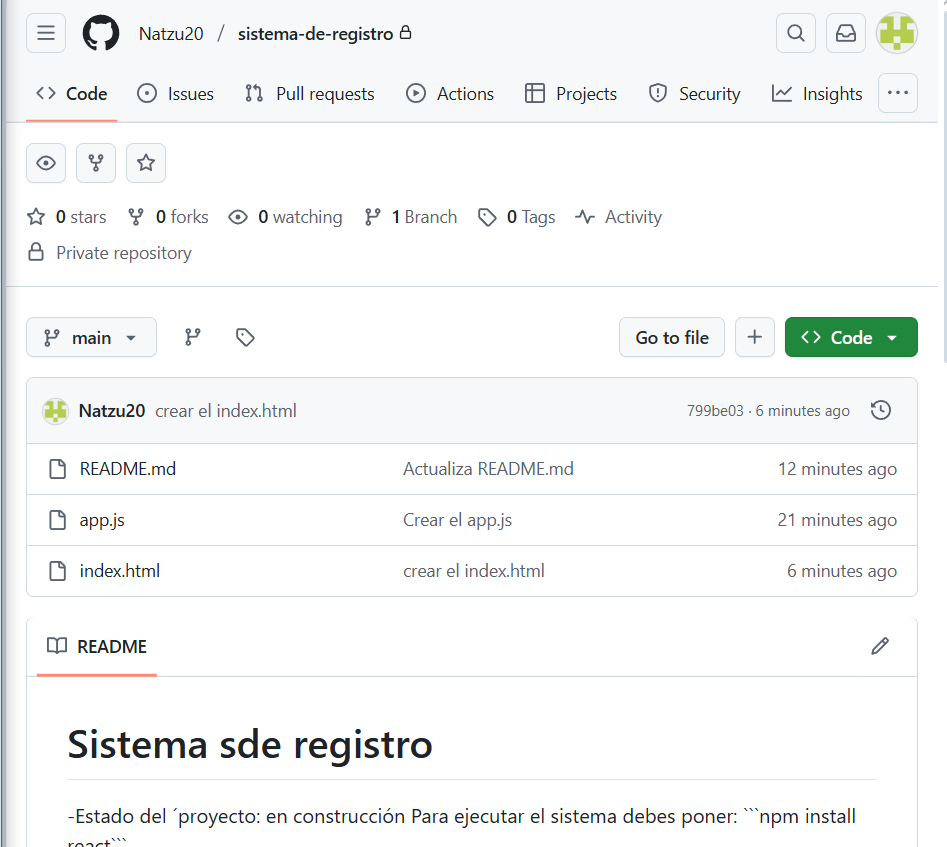Open commit Actualiza README.md
Screen dimensions: 947x847
coord(488,469)
